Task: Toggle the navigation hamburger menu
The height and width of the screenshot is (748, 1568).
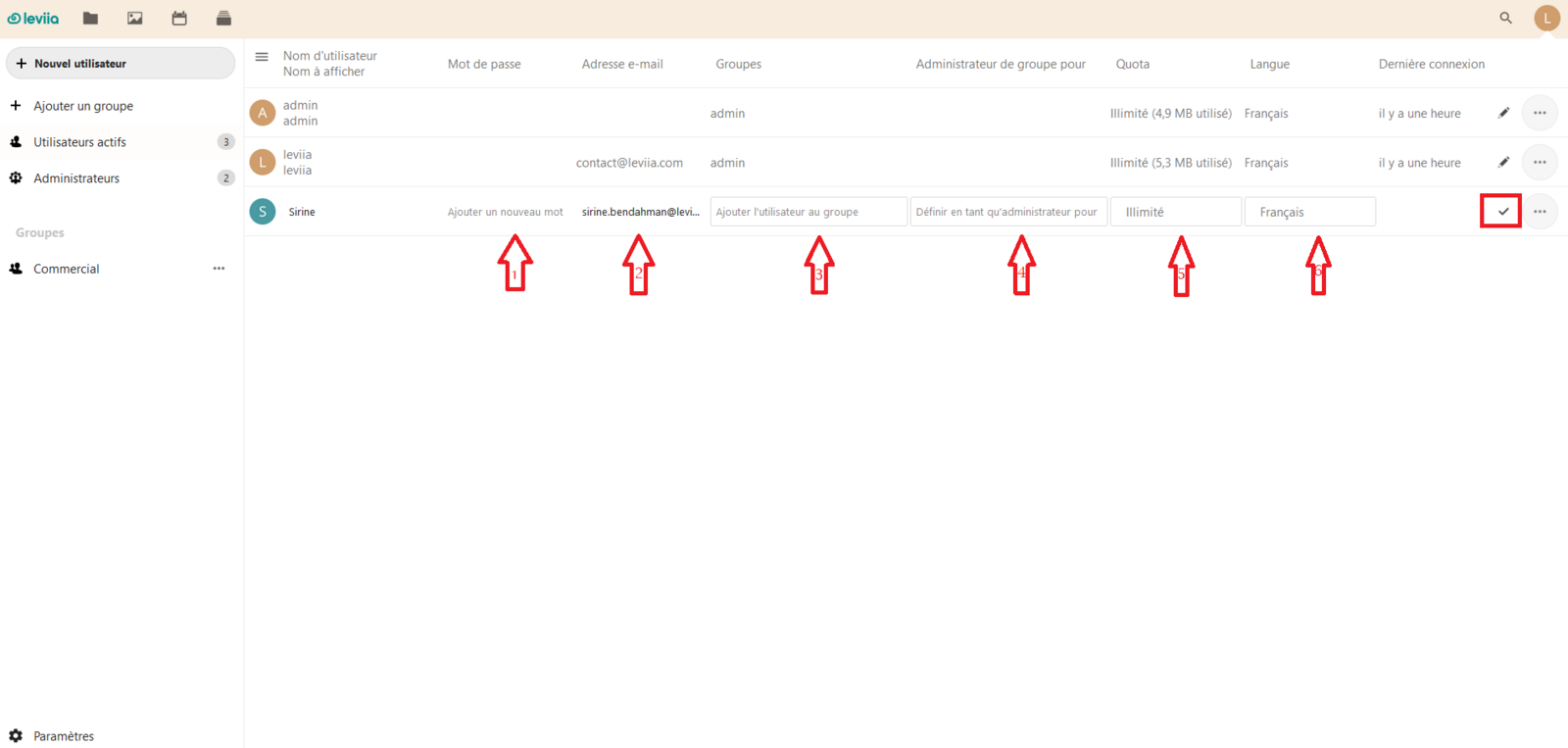Action: point(262,57)
